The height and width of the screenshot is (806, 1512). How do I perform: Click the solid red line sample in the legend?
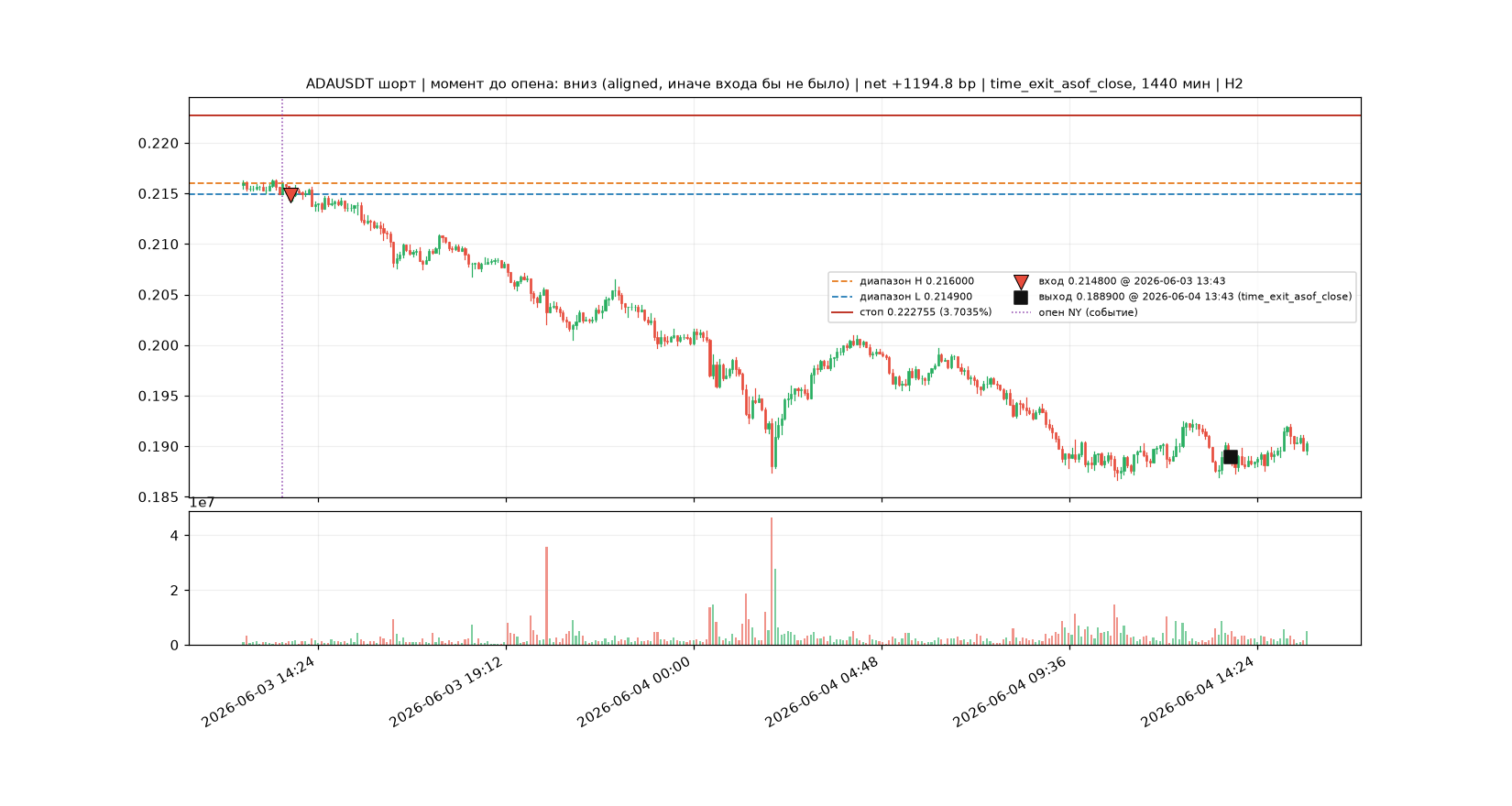click(x=841, y=312)
